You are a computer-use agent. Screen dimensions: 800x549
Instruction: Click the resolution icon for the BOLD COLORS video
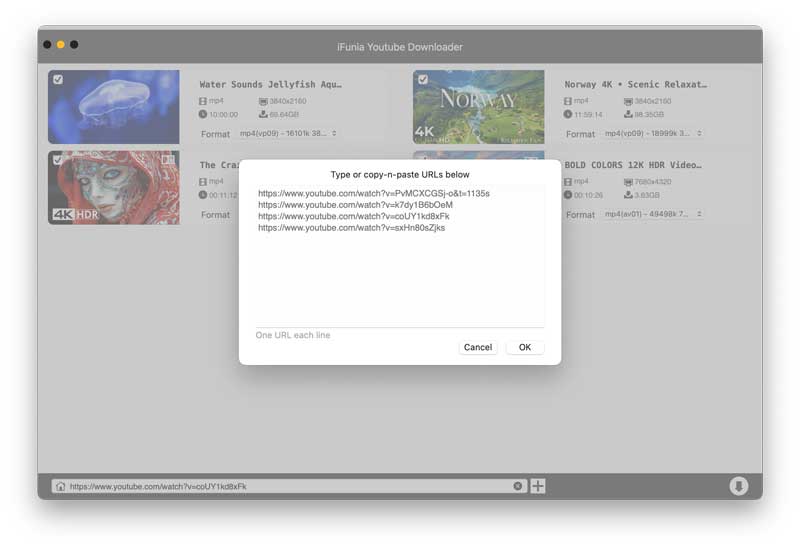click(x=628, y=182)
